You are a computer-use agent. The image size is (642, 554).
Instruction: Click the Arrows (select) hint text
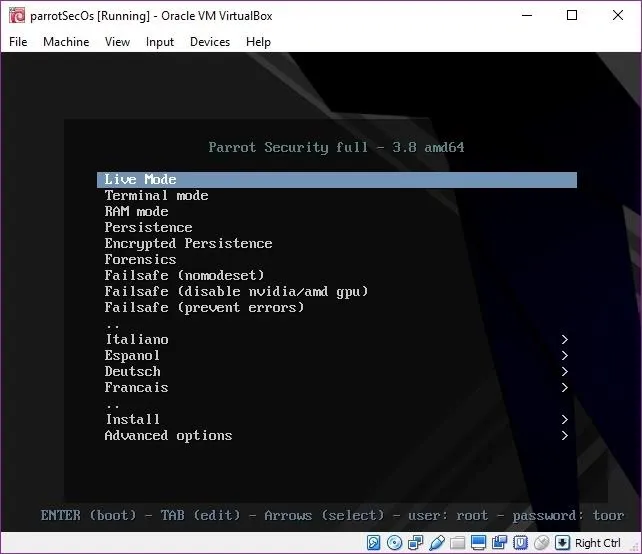click(x=324, y=515)
